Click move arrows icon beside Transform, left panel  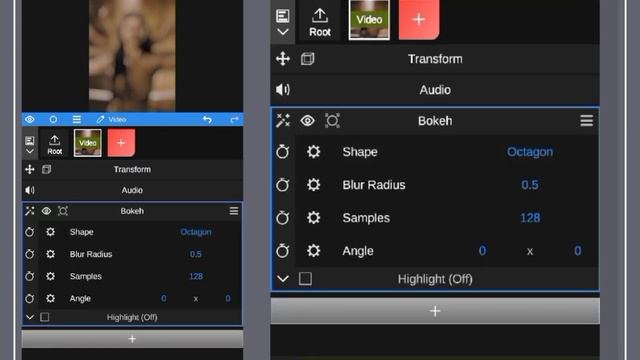click(x=30, y=169)
